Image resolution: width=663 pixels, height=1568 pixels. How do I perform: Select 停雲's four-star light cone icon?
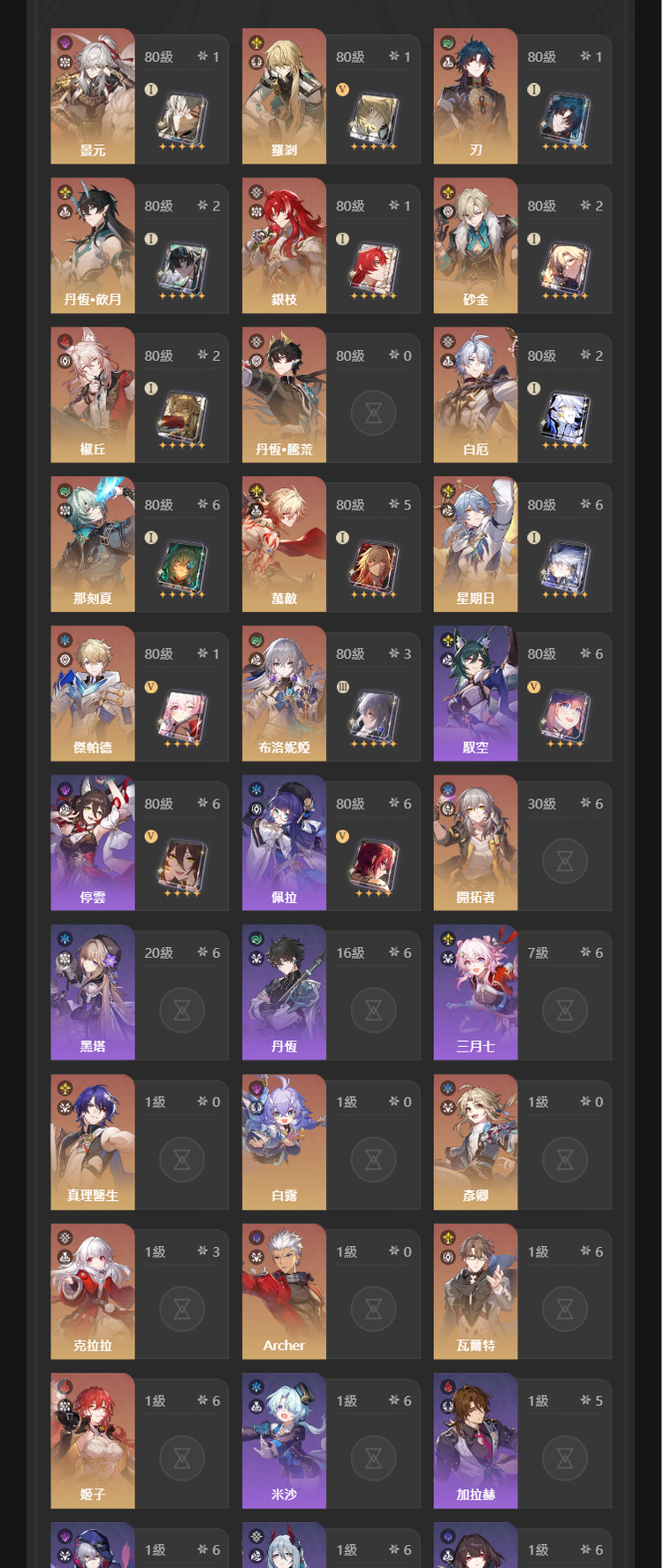182,867
